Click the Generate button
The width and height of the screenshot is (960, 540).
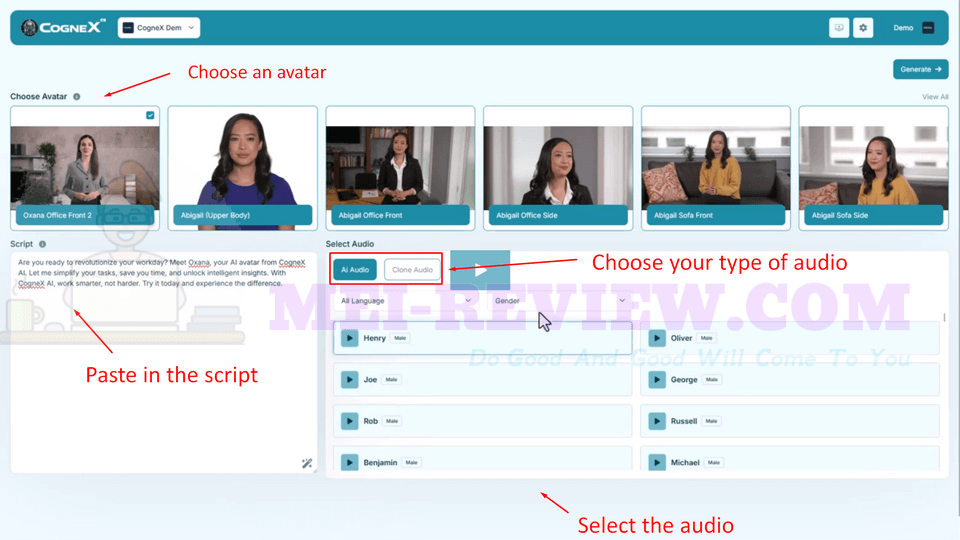[920, 69]
